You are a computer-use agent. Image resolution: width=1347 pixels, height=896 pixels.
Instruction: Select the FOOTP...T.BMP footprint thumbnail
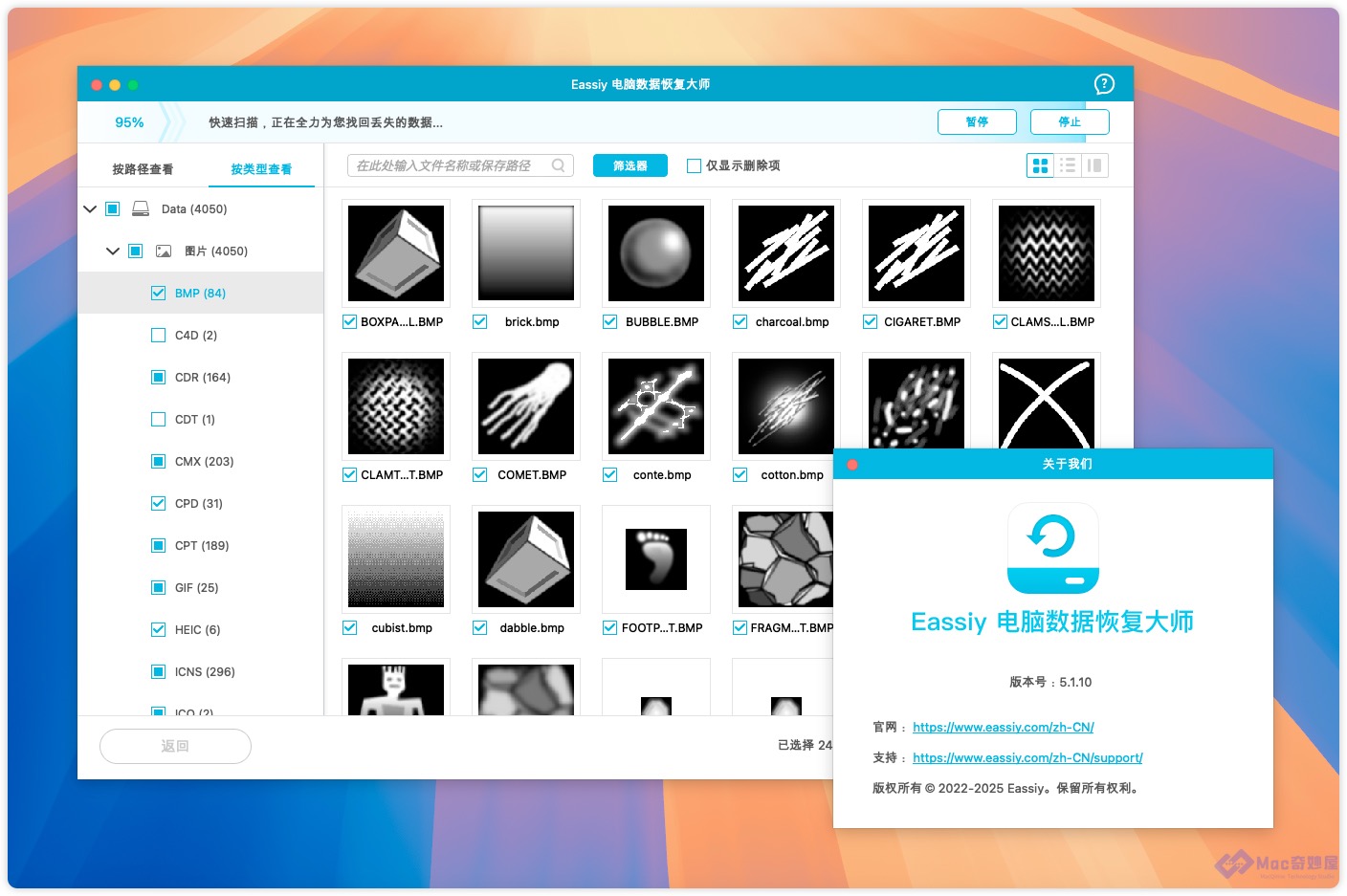pos(656,559)
